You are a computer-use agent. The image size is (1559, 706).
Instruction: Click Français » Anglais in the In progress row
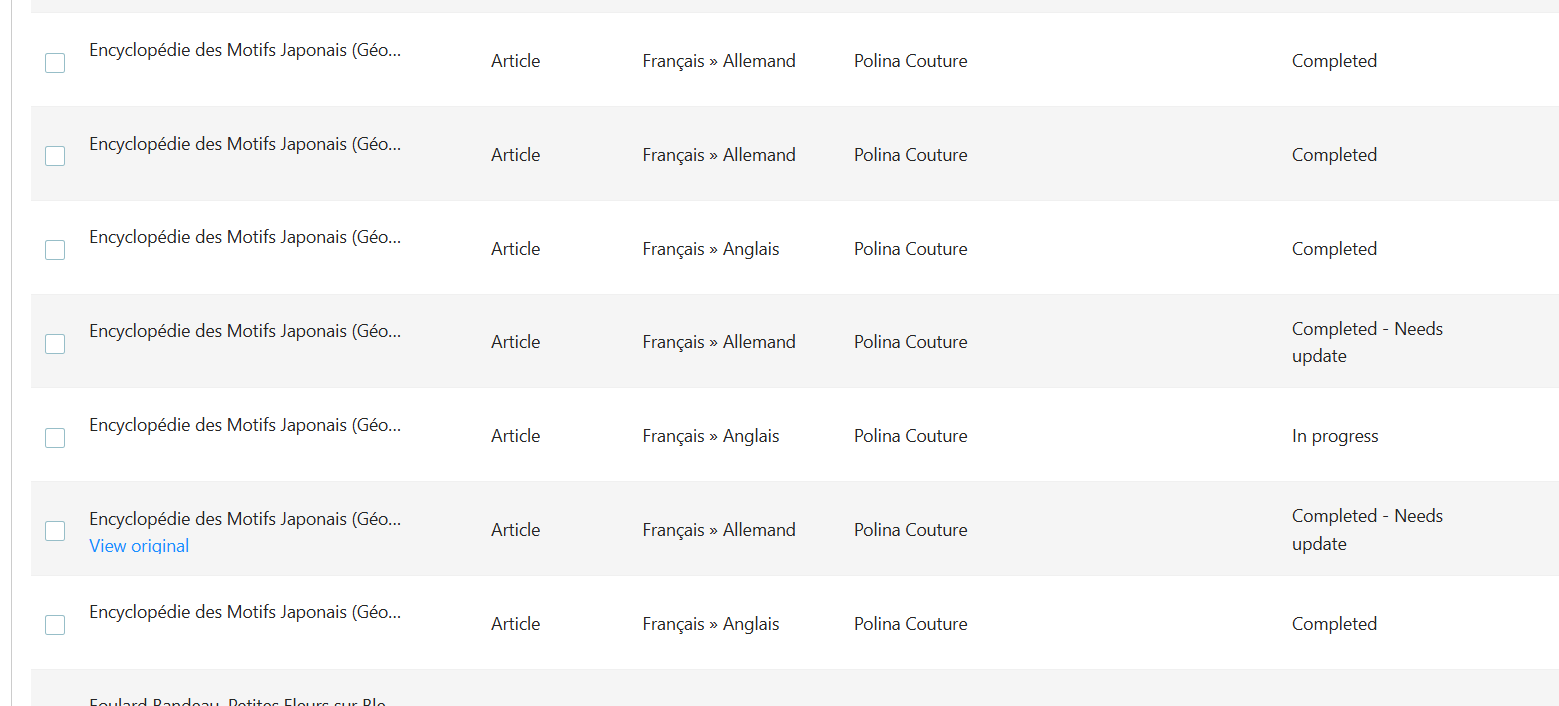pos(710,436)
